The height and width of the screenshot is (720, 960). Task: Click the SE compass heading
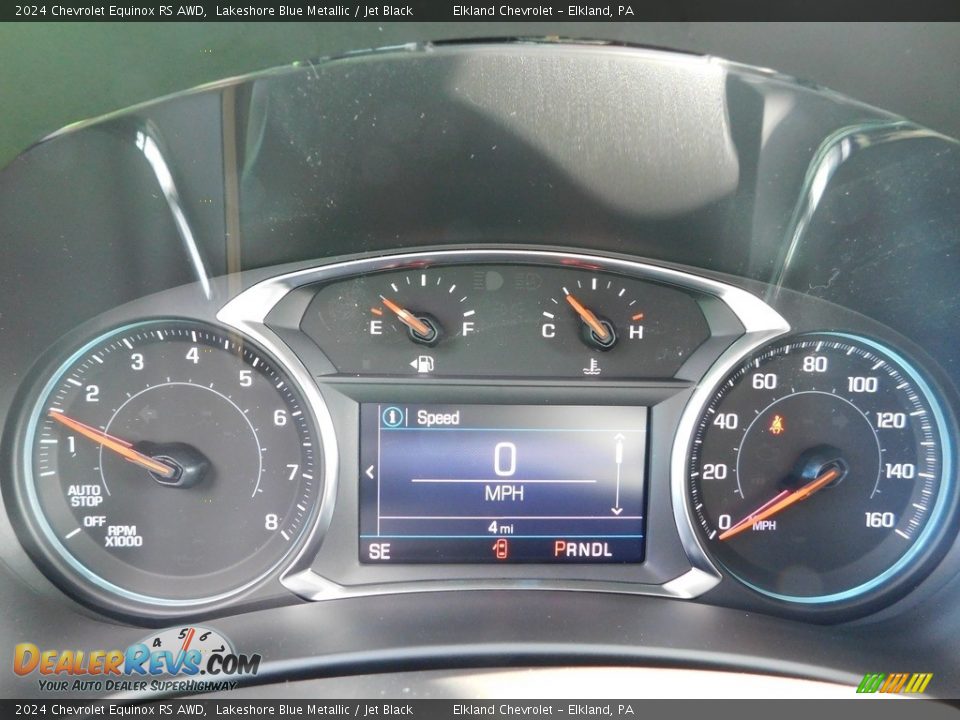click(x=379, y=552)
